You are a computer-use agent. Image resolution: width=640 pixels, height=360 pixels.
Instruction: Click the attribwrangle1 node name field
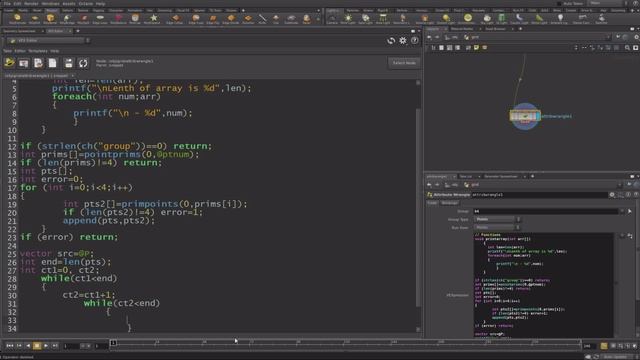pos(539,195)
